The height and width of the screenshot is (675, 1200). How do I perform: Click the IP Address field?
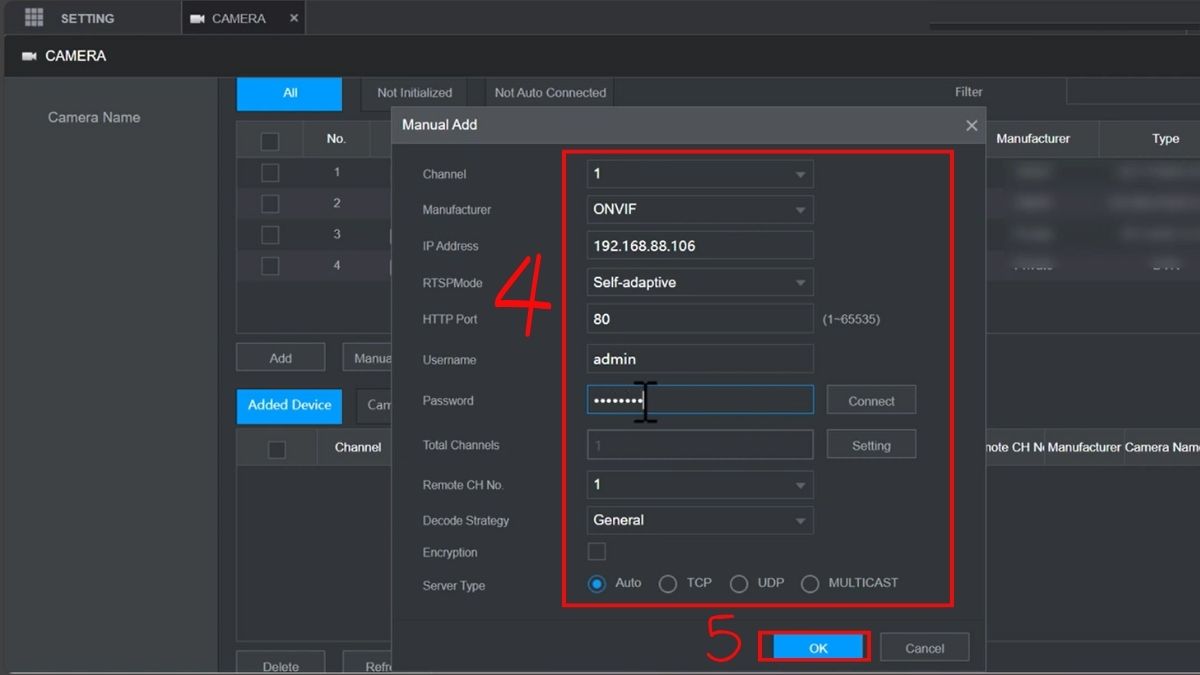pos(700,246)
